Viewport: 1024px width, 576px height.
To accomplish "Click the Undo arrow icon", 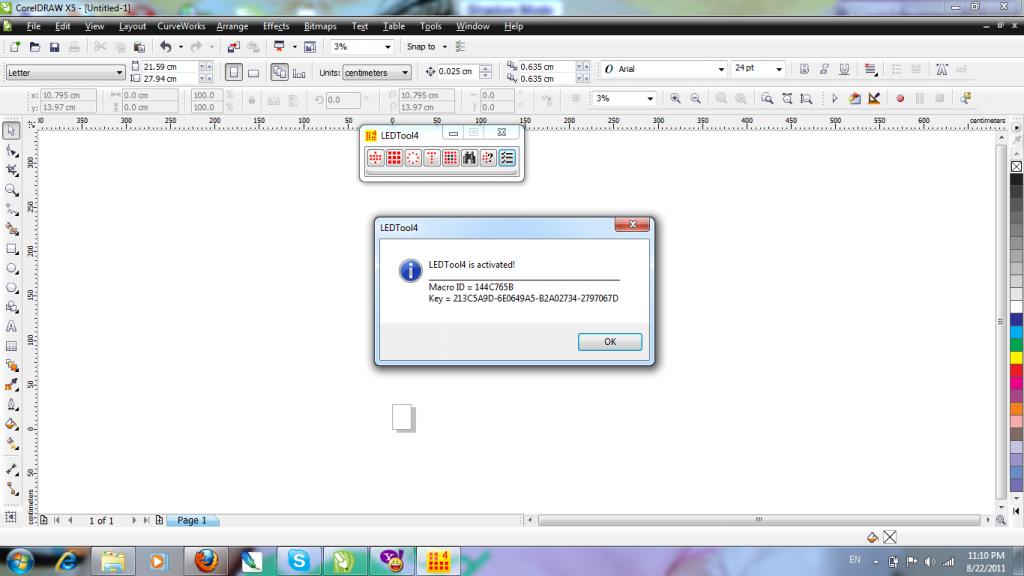I will (166, 47).
